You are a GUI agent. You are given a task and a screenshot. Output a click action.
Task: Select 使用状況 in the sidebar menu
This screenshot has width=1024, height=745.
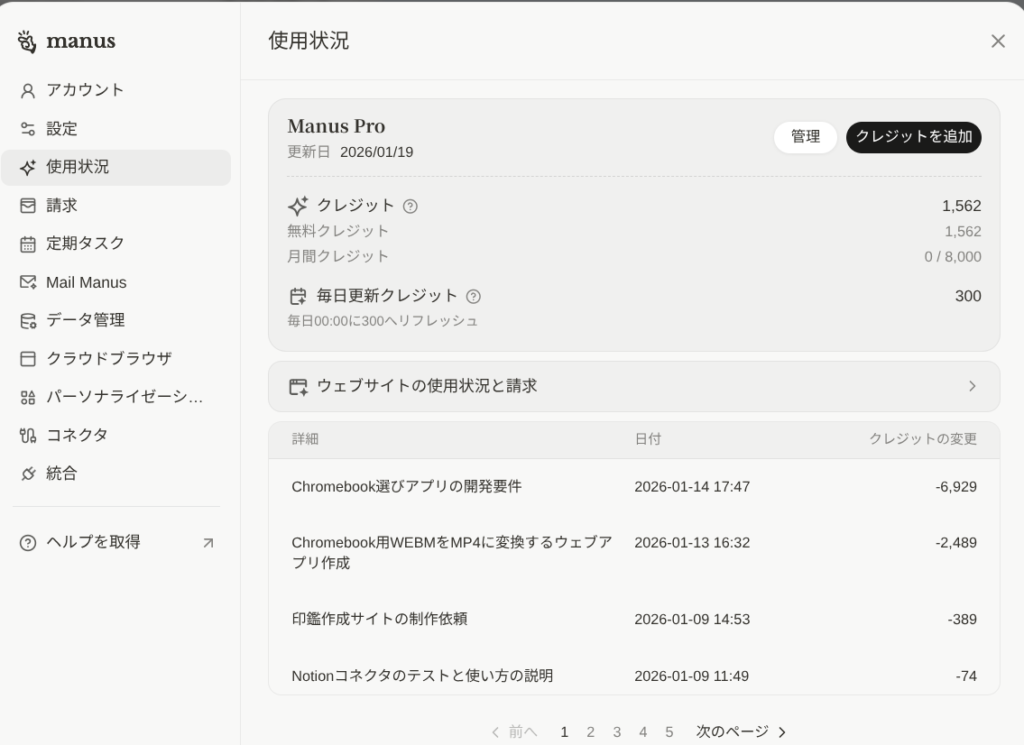click(115, 168)
